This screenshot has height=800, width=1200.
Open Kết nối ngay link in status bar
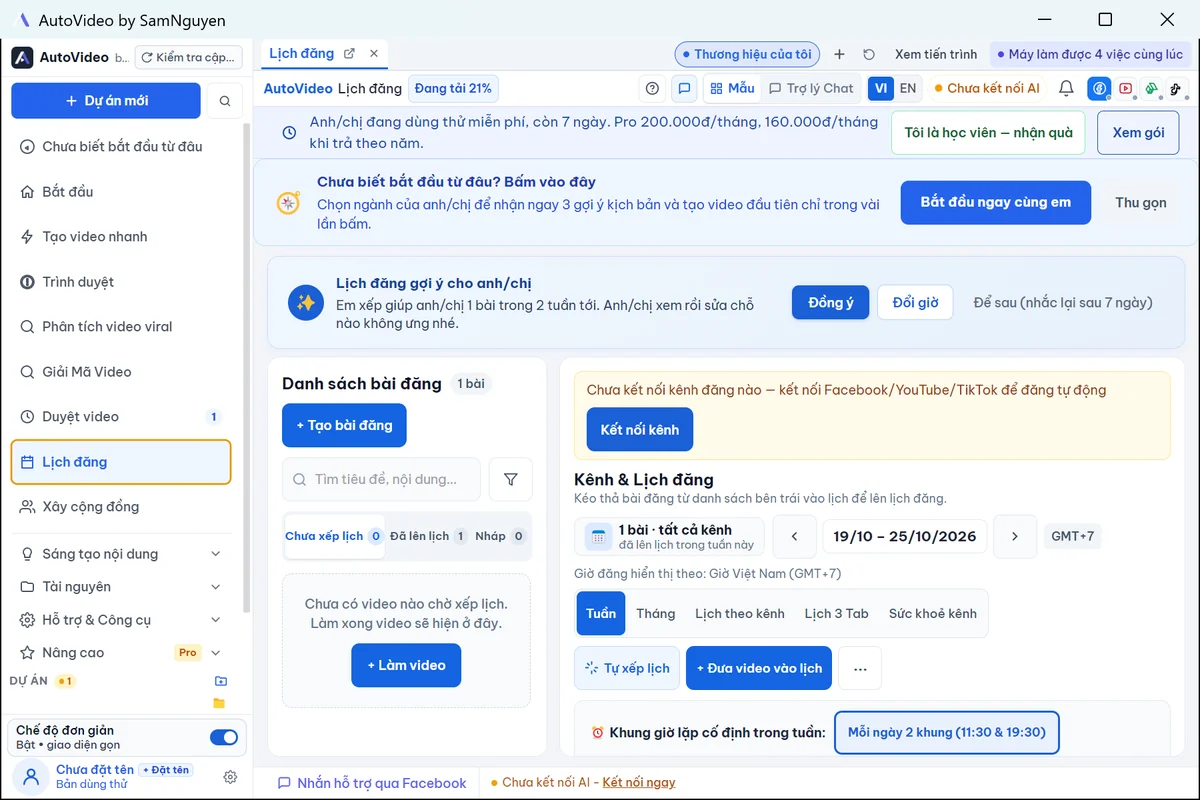(639, 783)
